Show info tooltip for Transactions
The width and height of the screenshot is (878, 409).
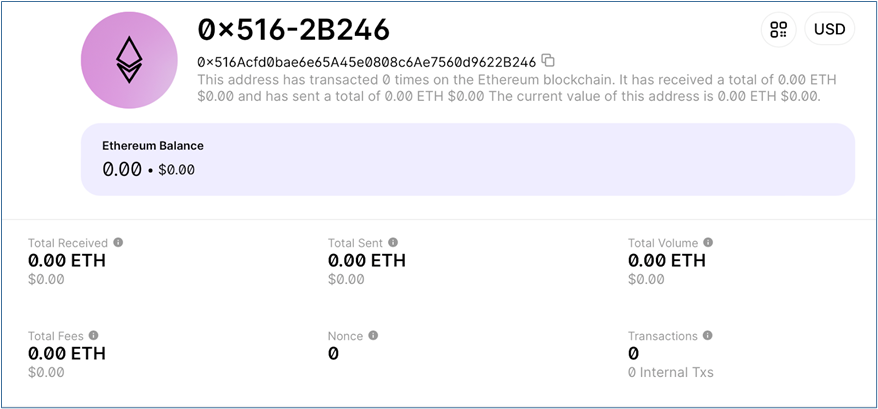[x=708, y=335]
